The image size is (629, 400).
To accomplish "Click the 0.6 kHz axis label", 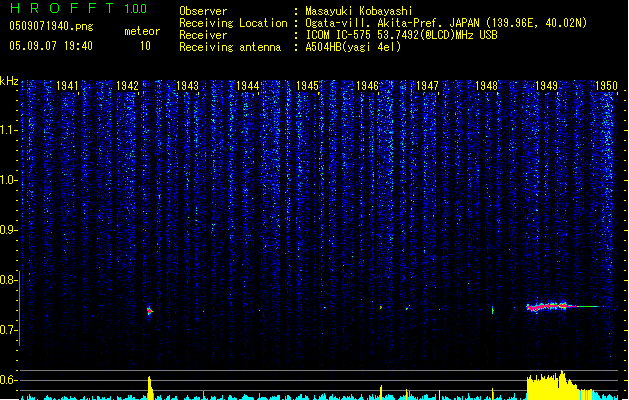I will [9, 380].
